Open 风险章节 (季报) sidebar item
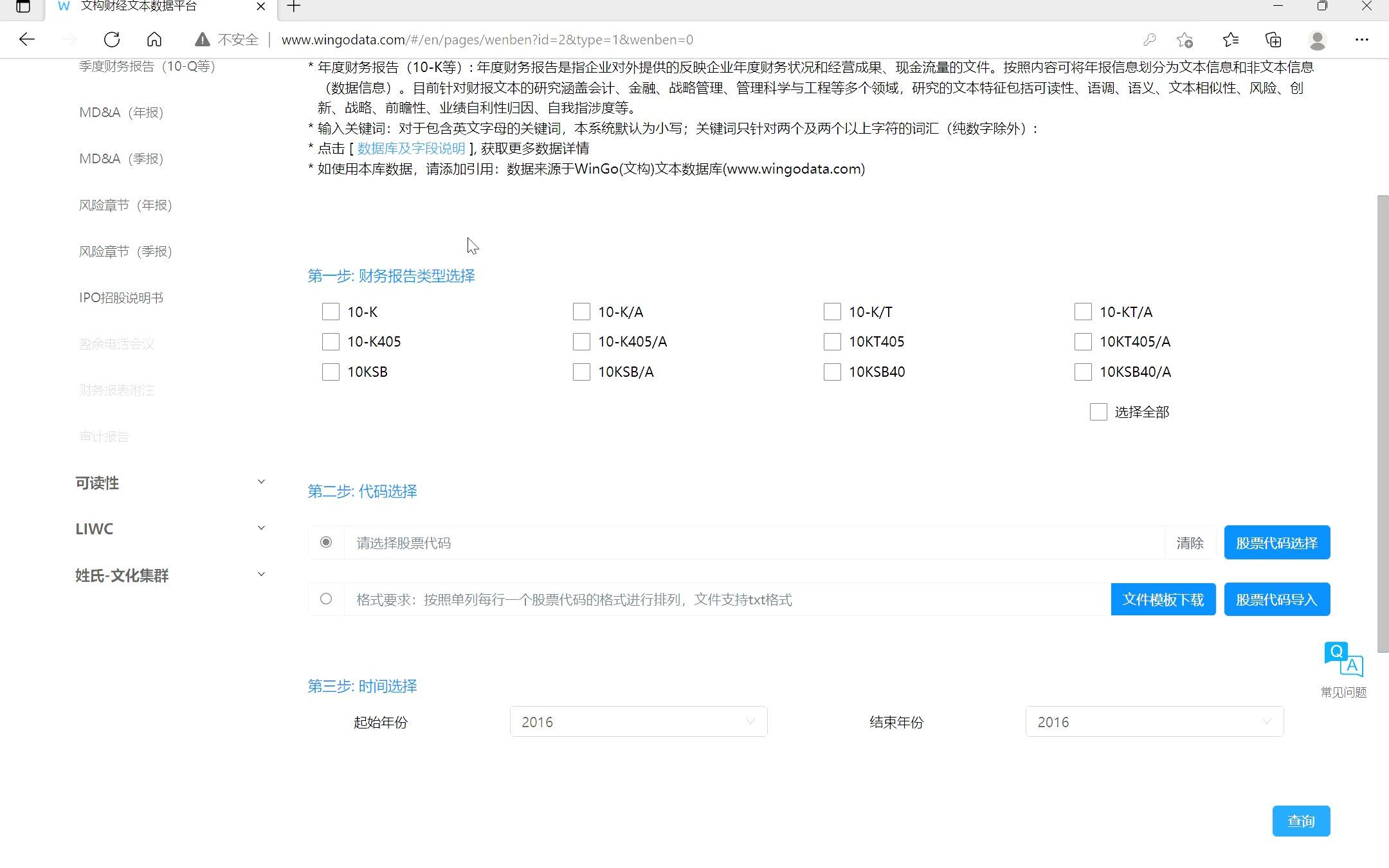This screenshot has width=1389, height=868. coord(125,251)
